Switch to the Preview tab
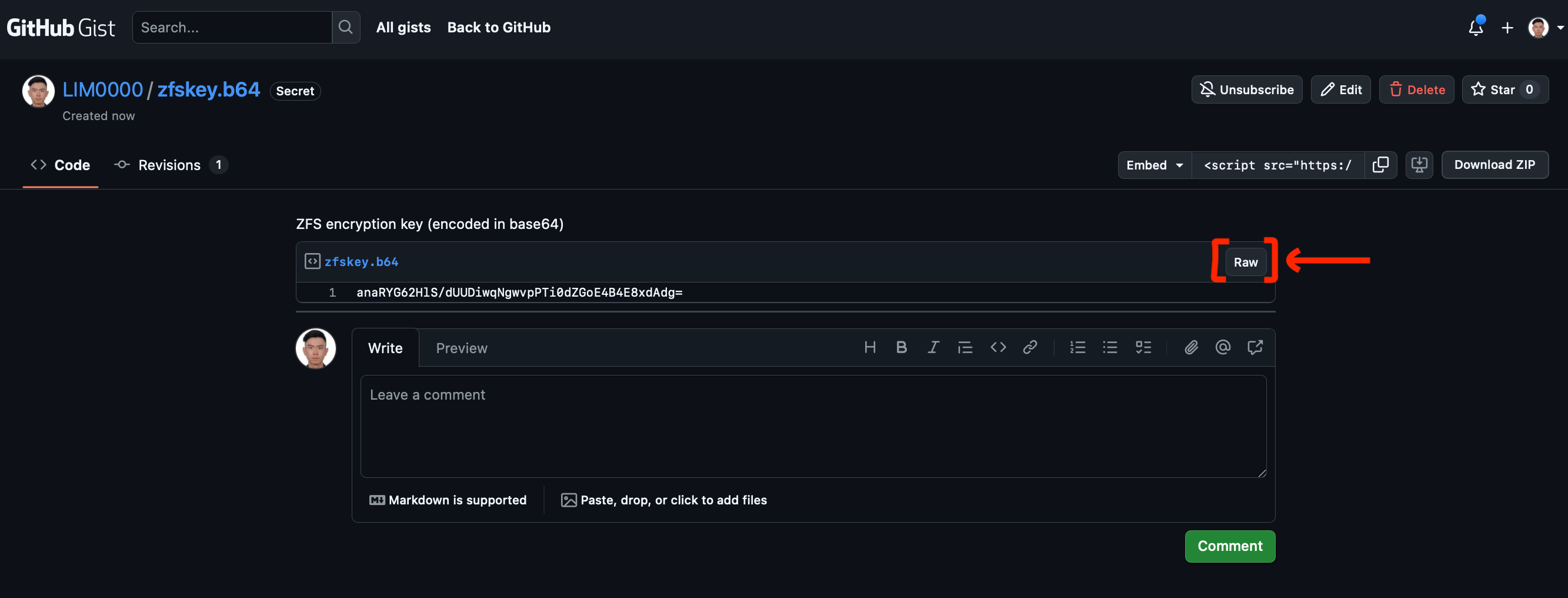The height and width of the screenshot is (598, 1568). pos(461,348)
